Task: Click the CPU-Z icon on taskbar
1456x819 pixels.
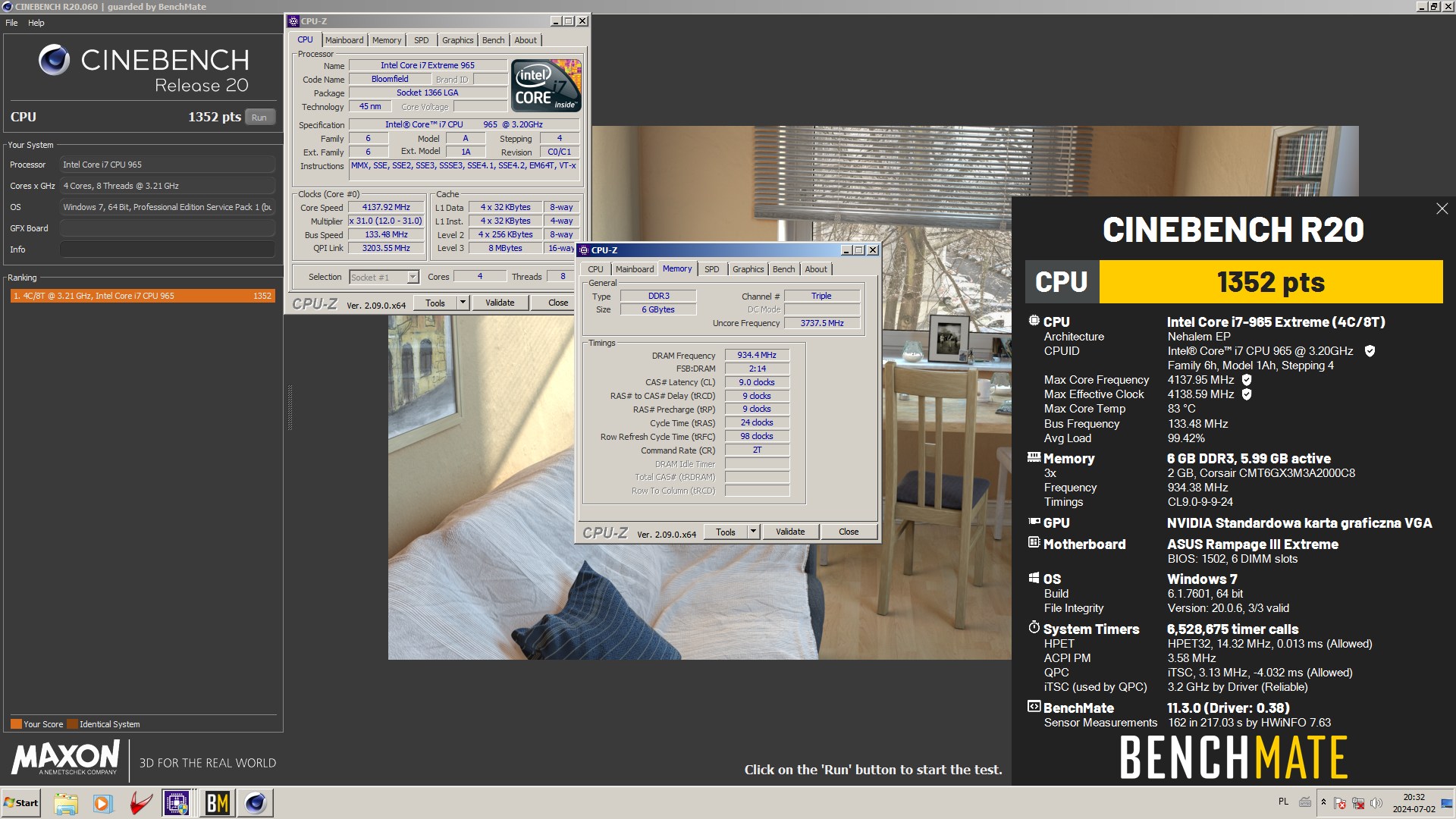Action: click(x=177, y=803)
